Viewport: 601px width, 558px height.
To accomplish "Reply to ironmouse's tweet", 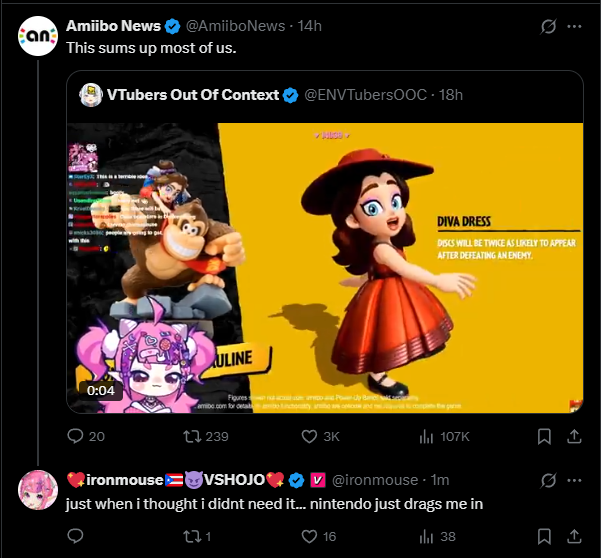I will click(75, 537).
